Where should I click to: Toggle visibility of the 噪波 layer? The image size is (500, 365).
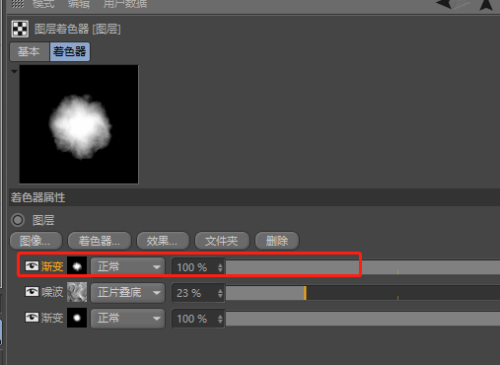(32, 292)
